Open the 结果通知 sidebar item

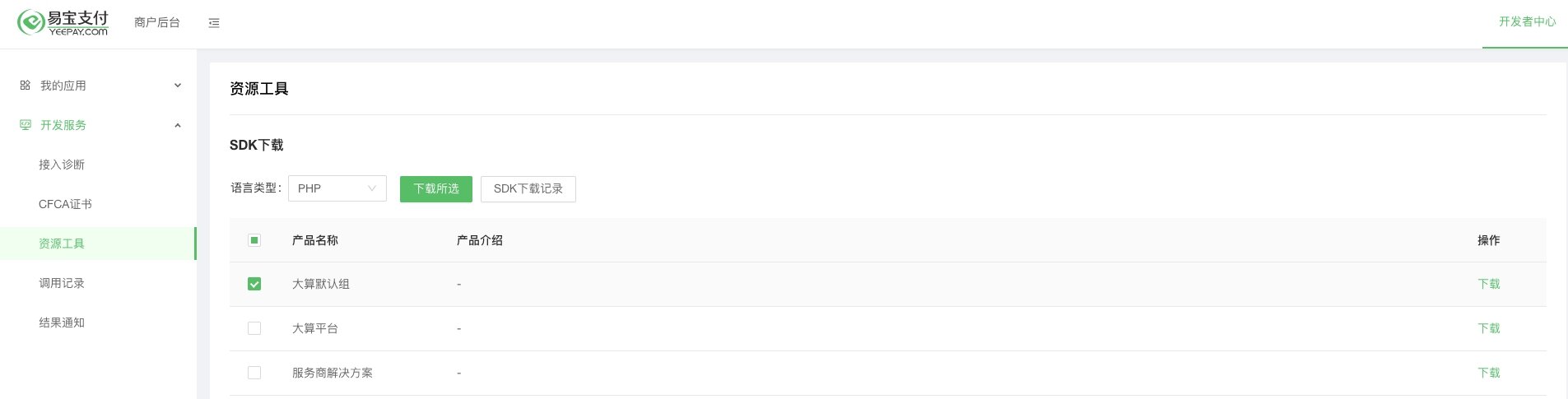[62, 322]
